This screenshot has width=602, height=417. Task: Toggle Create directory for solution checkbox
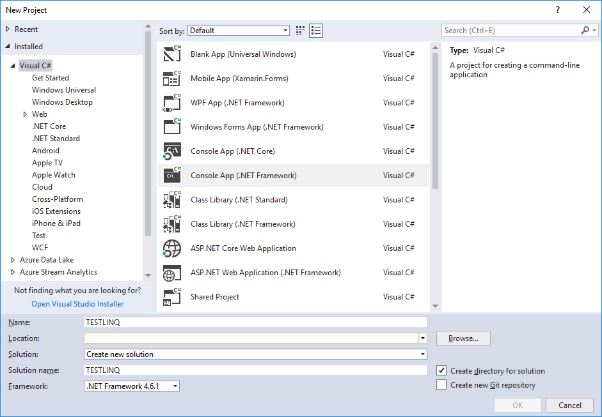pyautogui.click(x=442, y=371)
